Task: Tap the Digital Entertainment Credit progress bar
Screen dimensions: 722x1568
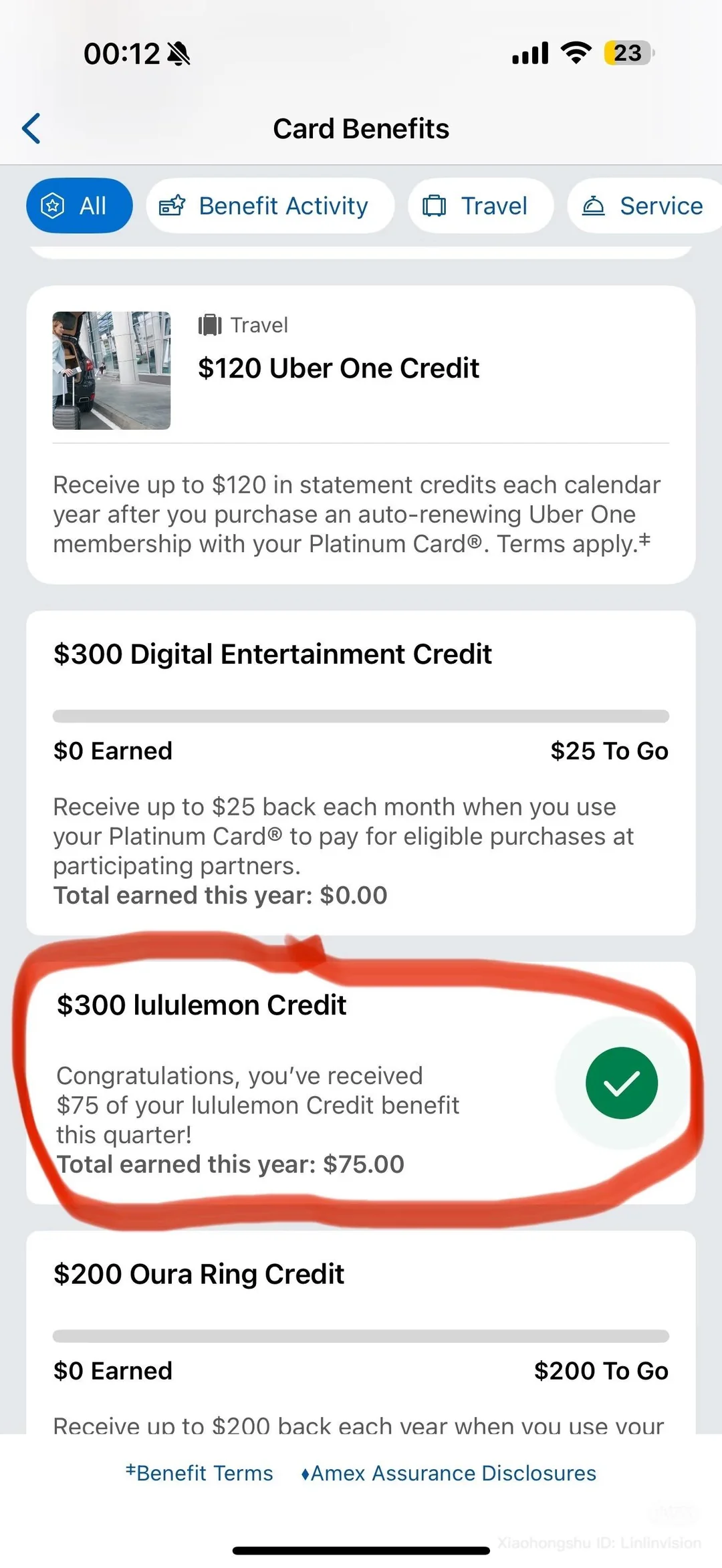Action: 361,716
